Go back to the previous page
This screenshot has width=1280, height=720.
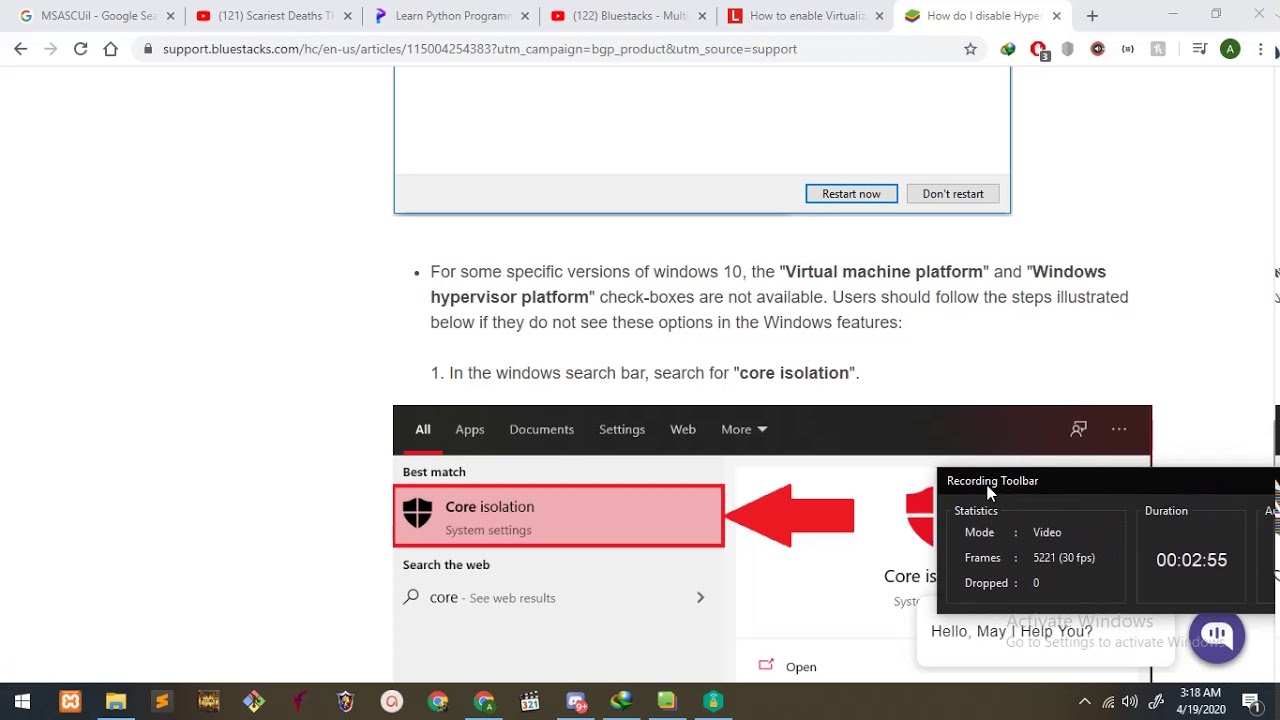pyautogui.click(x=21, y=49)
